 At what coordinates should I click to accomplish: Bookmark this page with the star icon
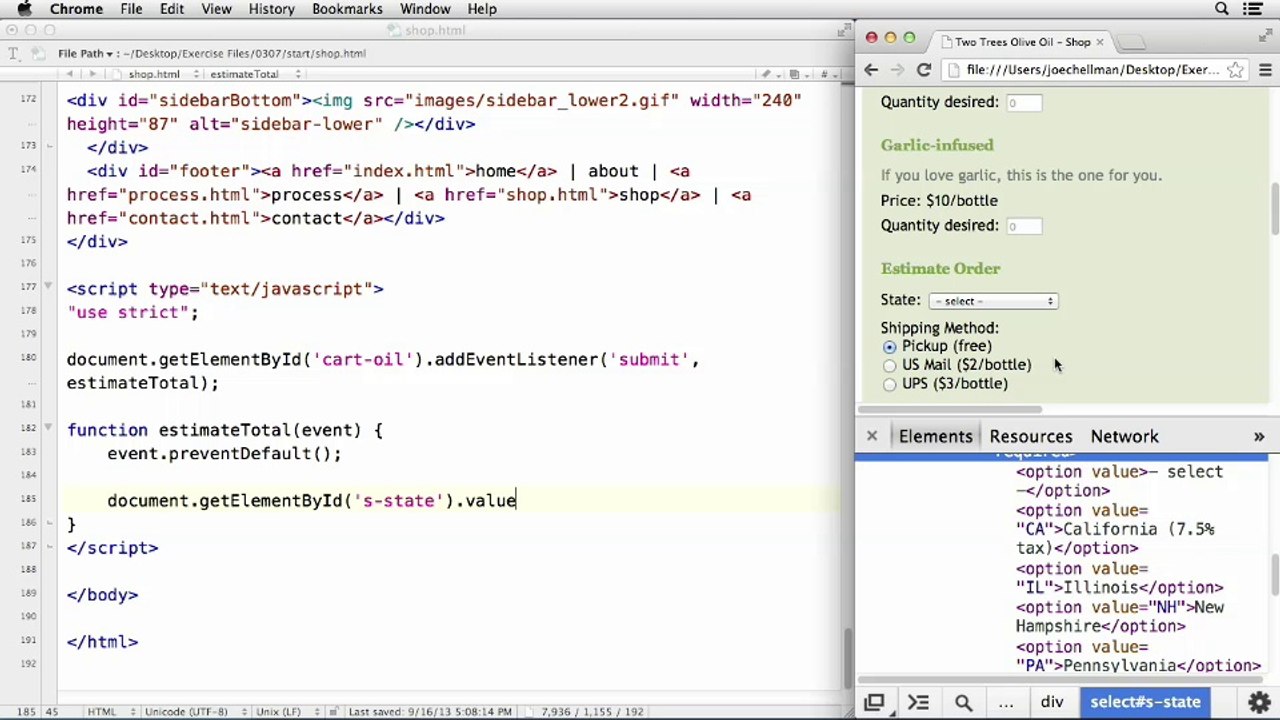pos(1236,70)
